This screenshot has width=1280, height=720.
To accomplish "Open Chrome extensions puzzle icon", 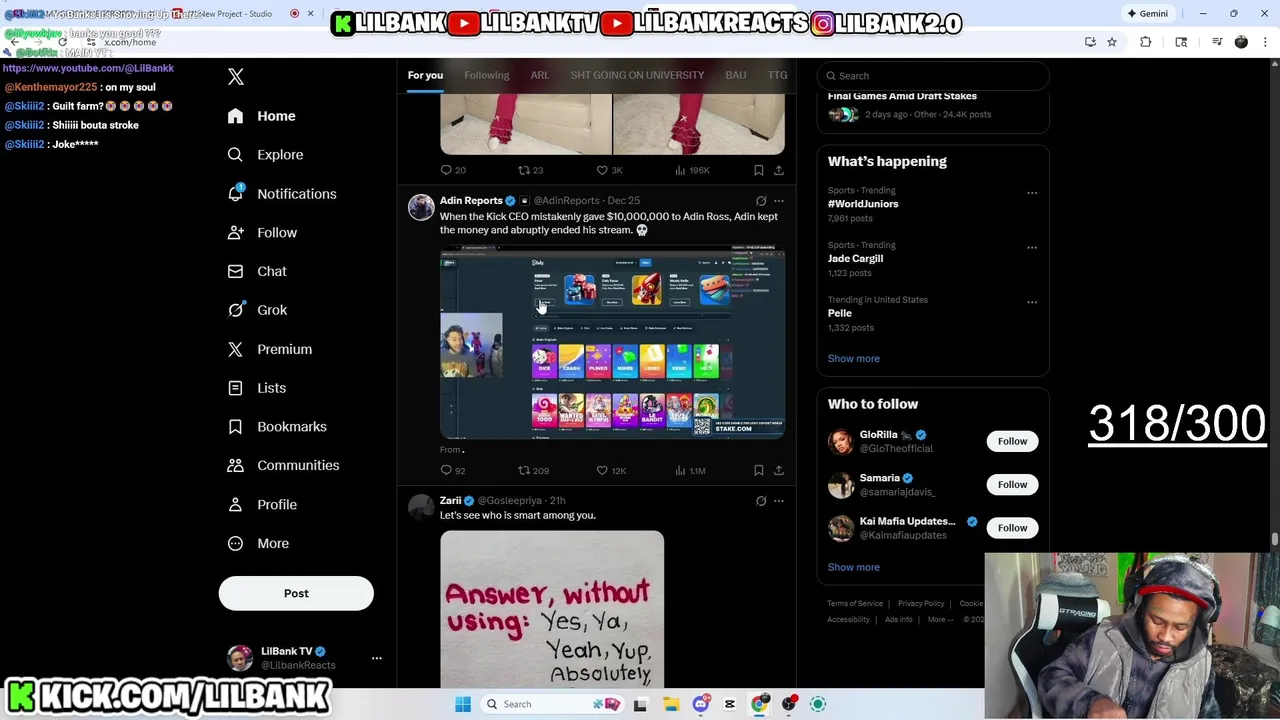I will pos(1146,42).
